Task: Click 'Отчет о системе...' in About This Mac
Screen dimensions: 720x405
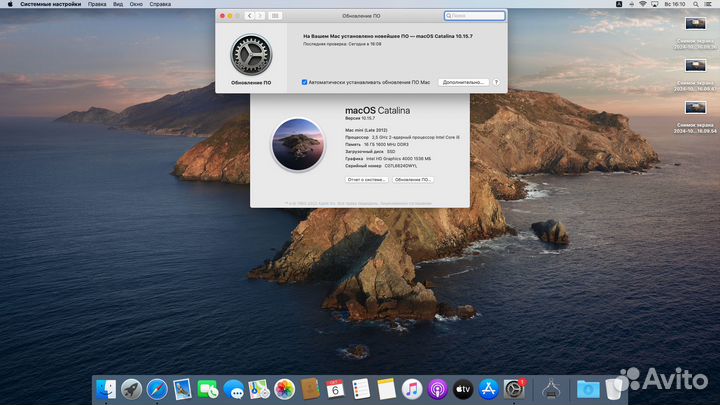Action: point(366,180)
